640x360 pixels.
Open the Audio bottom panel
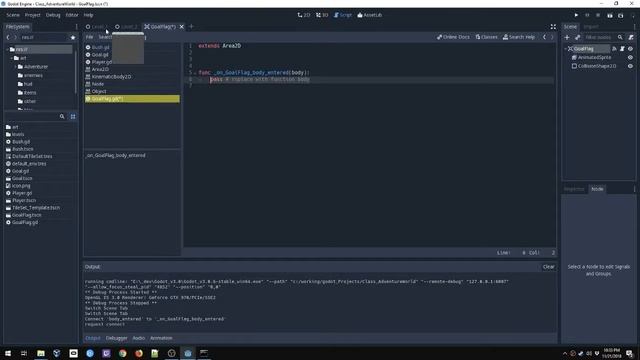pos(139,338)
